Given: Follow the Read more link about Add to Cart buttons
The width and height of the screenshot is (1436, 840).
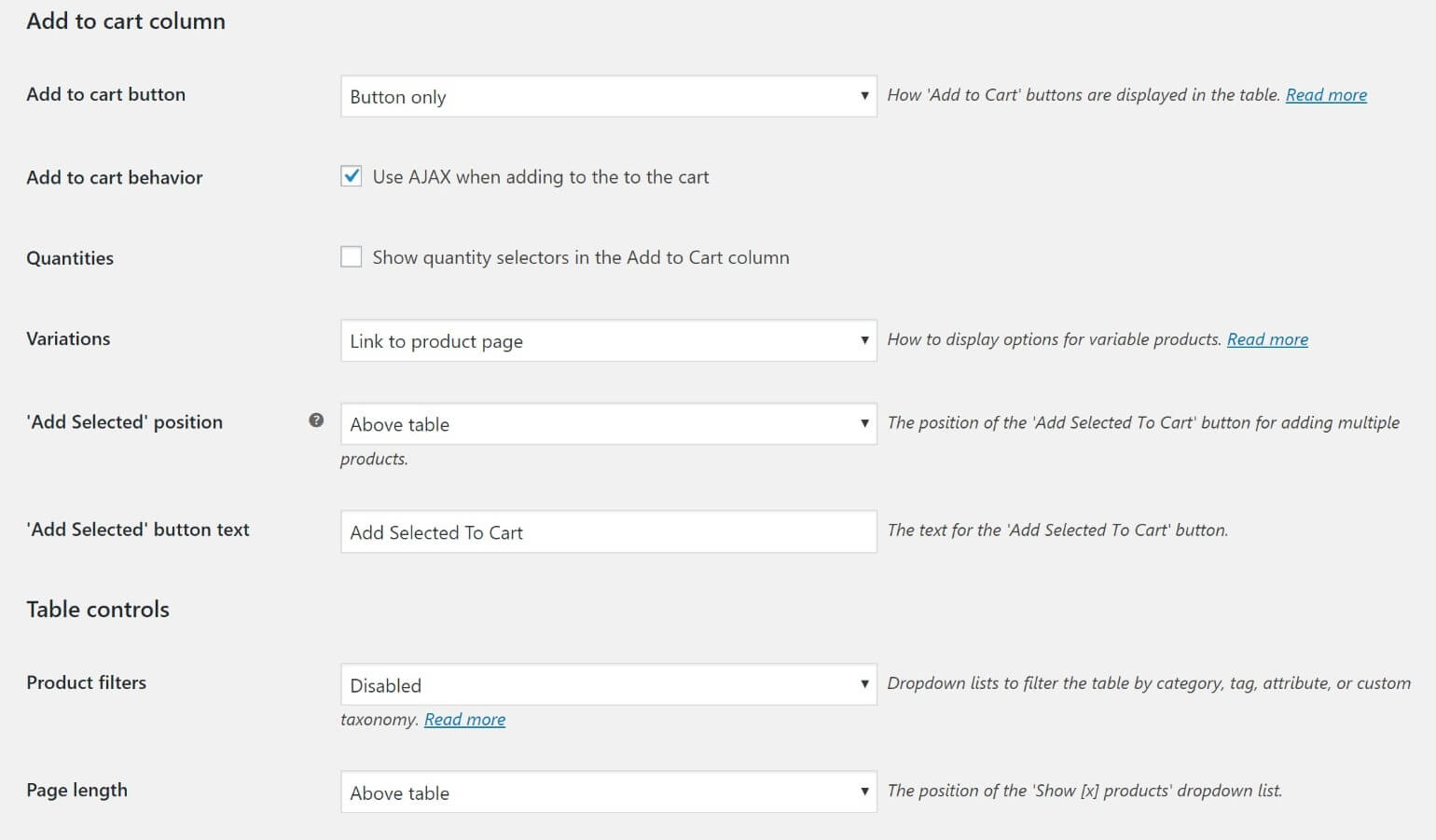Looking at the screenshot, I should click(x=1325, y=94).
